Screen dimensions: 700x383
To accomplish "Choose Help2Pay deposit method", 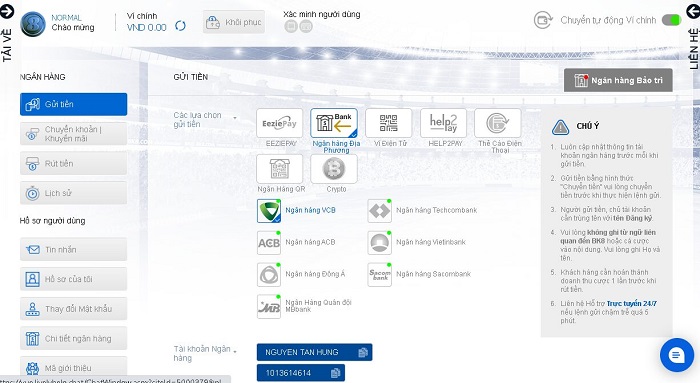I will coord(443,123).
